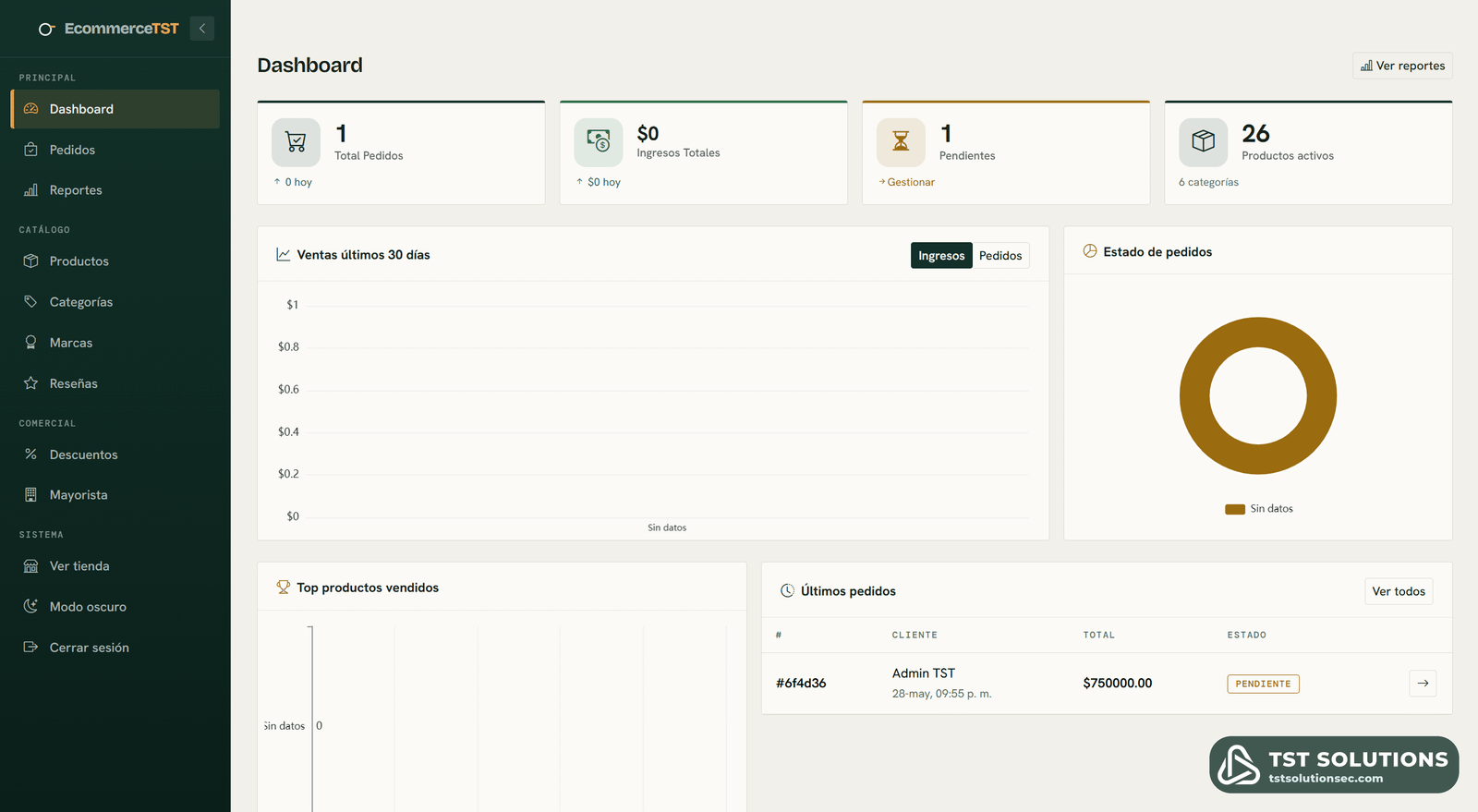The height and width of the screenshot is (812, 1478).
Task: Click the Ver todos button
Action: point(1399,591)
